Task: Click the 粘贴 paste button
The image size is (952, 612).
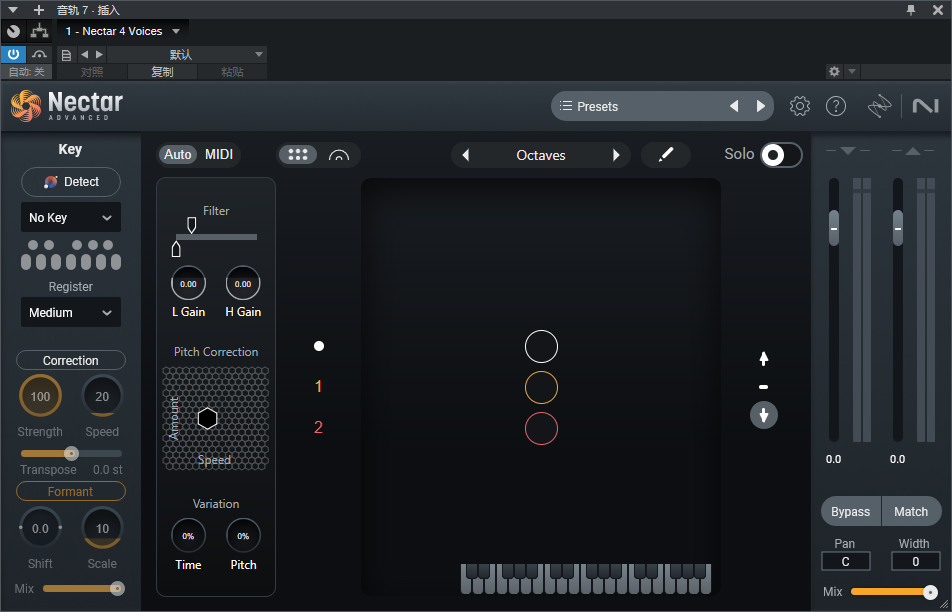Action: (233, 72)
